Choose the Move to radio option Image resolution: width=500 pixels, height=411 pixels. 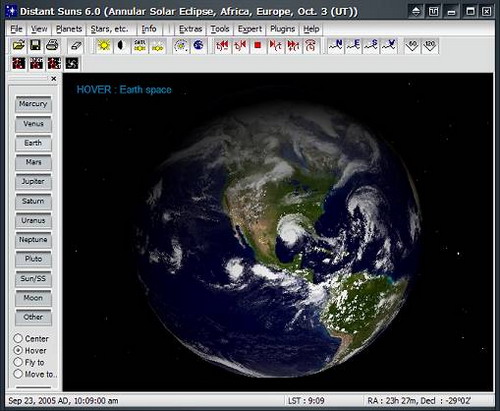18,374
